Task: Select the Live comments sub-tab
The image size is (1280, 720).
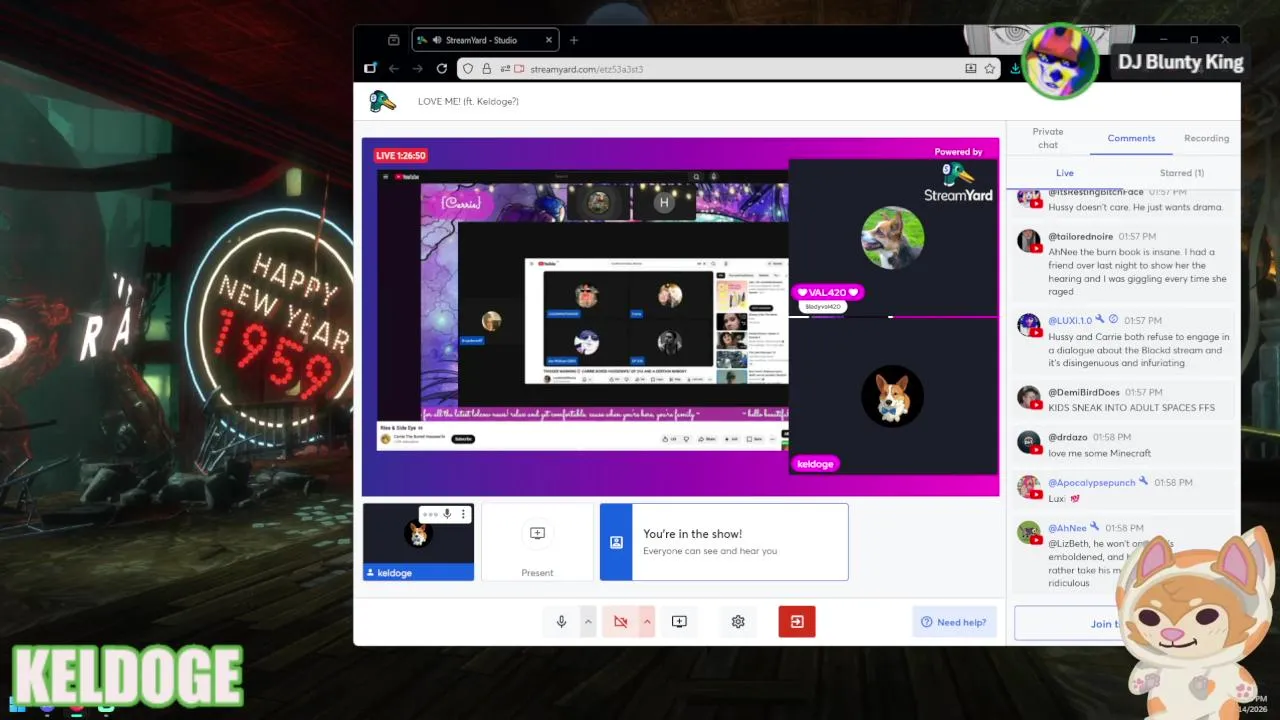Action: coord(1065,173)
